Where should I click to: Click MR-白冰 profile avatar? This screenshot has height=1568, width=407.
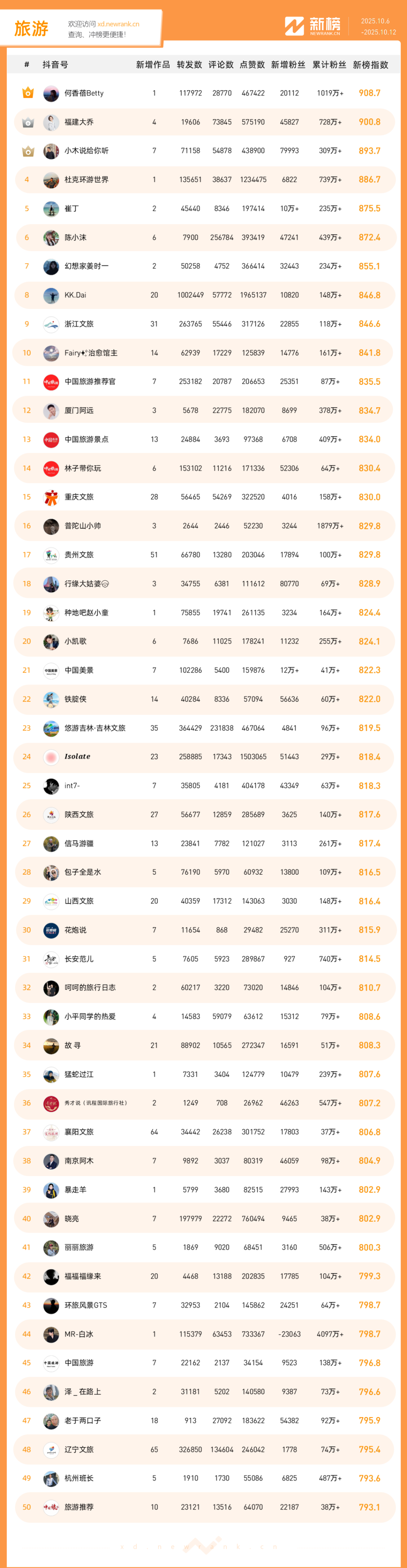tap(51, 1334)
